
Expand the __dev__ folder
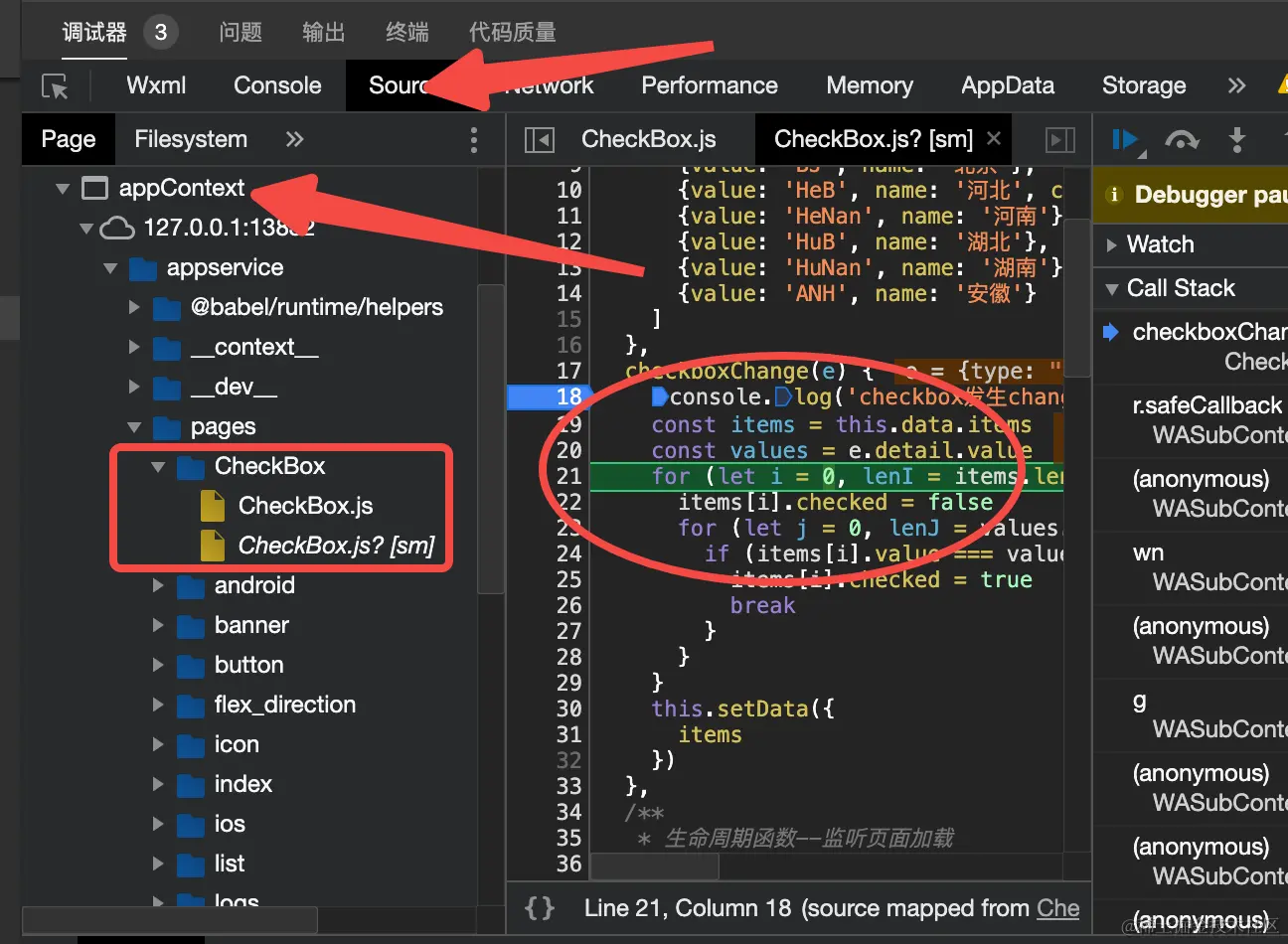coord(134,387)
